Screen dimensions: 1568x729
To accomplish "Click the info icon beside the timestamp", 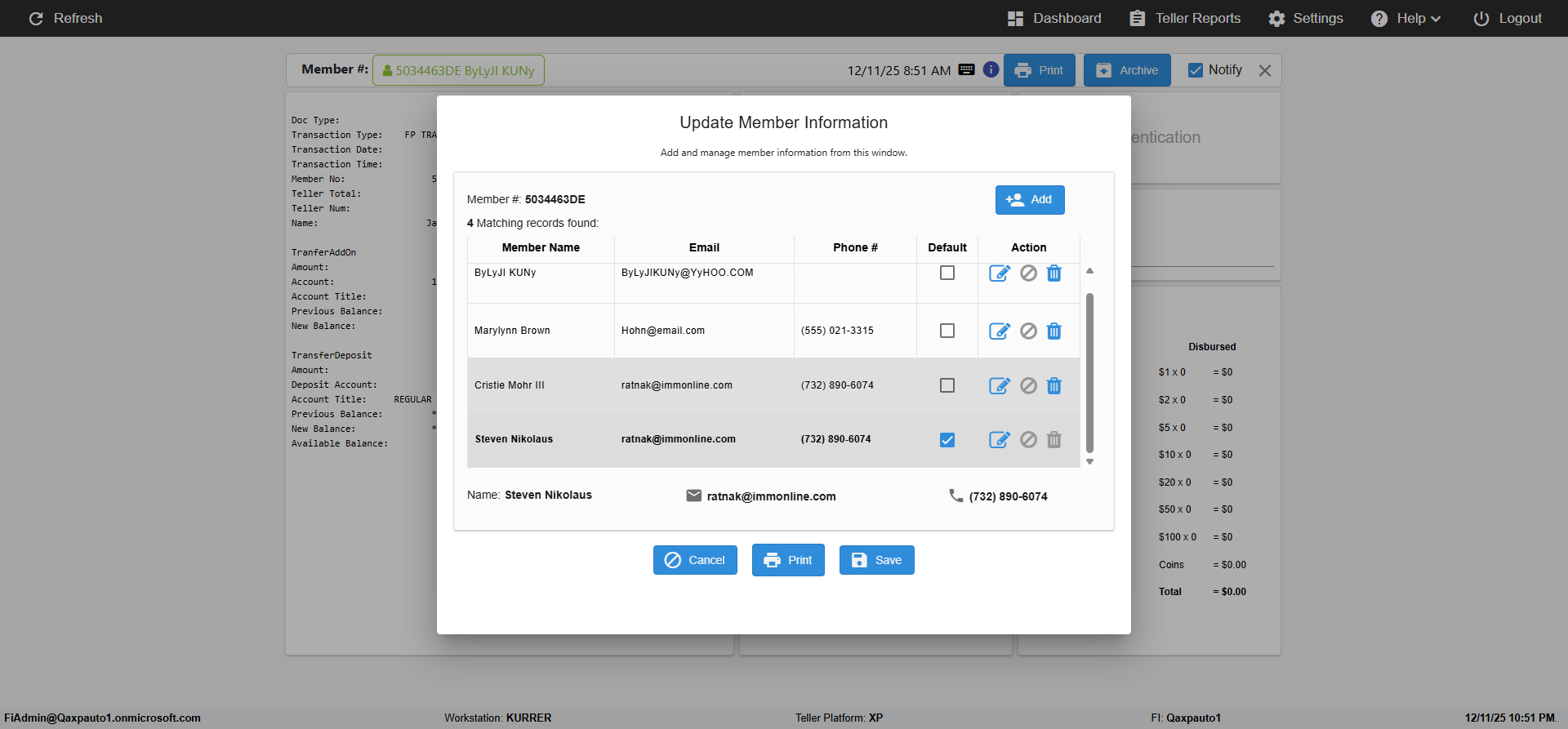I will pos(991,70).
